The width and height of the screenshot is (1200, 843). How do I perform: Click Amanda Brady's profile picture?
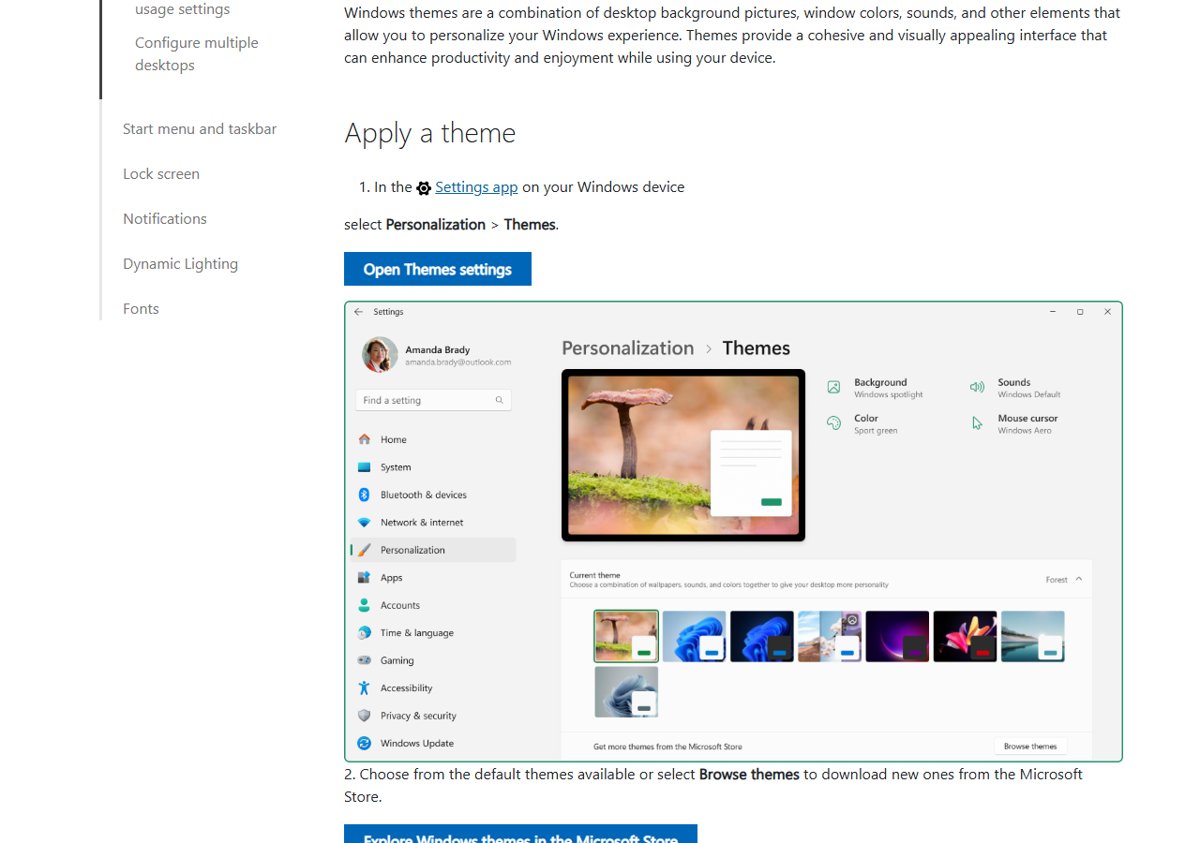click(x=380, y=355)
